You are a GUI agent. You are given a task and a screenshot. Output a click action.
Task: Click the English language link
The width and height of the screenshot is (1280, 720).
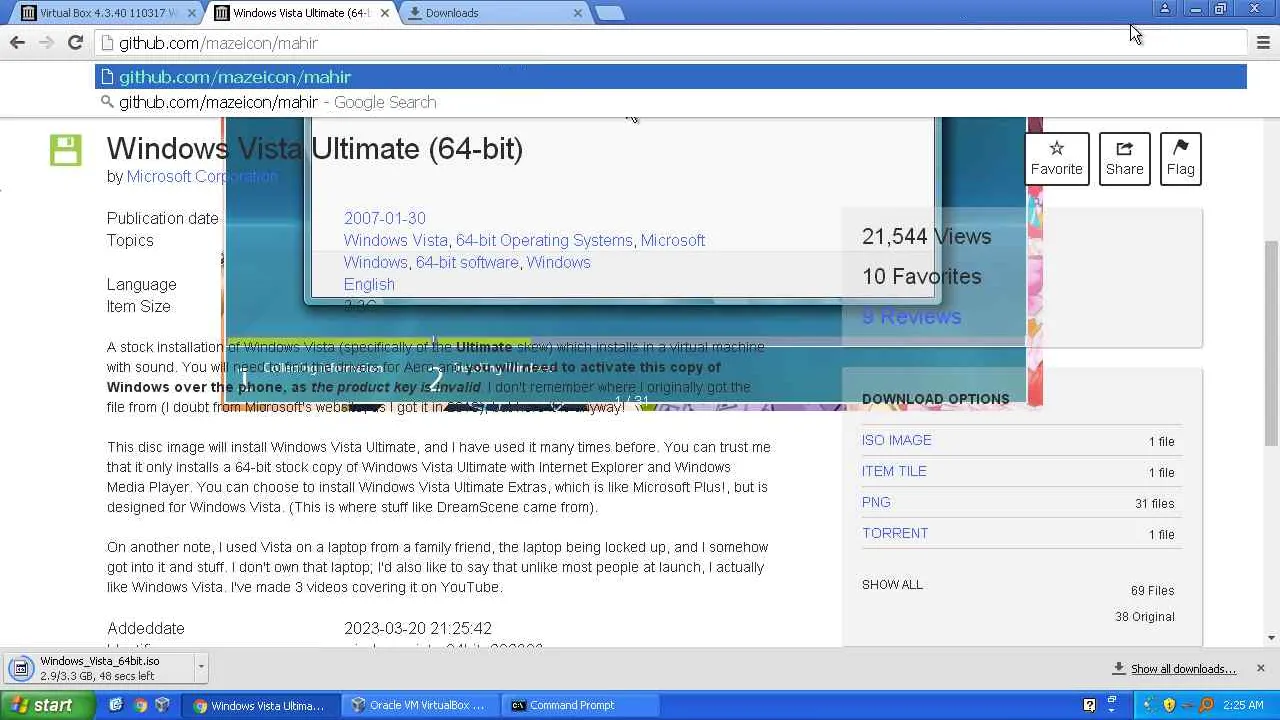coord(369,284)
